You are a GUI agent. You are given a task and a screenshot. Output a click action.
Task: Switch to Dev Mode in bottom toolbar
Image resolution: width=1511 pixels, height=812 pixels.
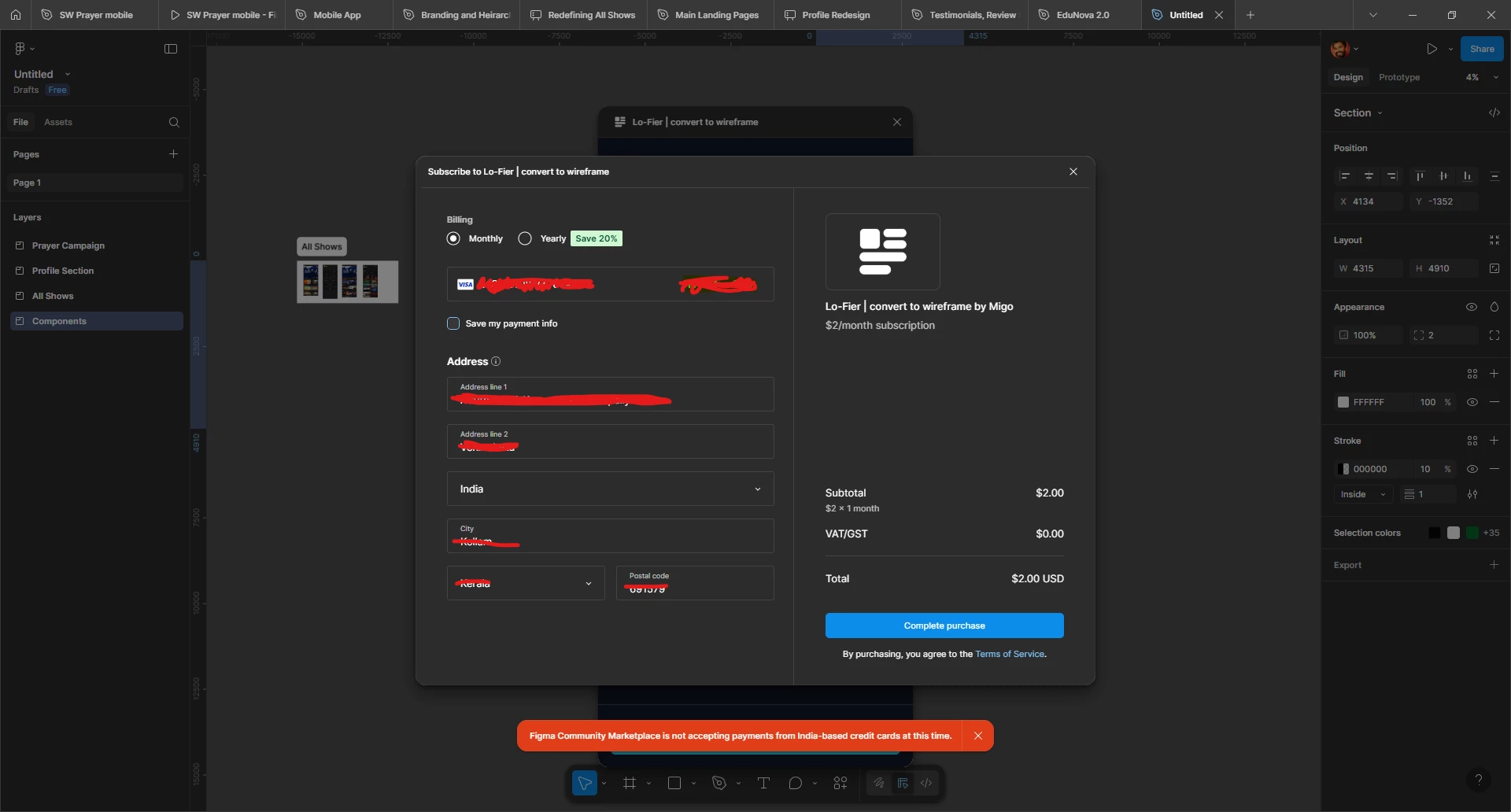[x=926, y=783]
